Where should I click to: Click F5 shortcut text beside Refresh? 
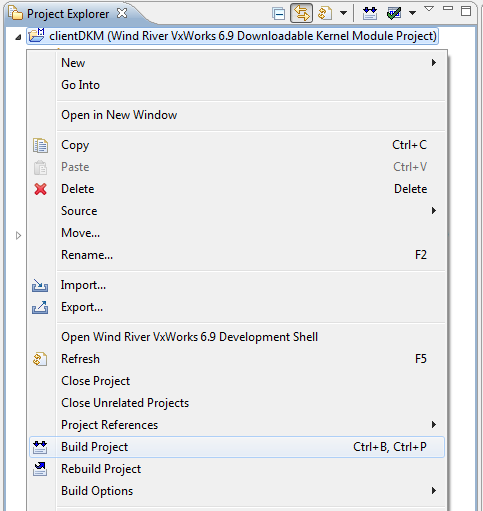click(x=421, y=359)
